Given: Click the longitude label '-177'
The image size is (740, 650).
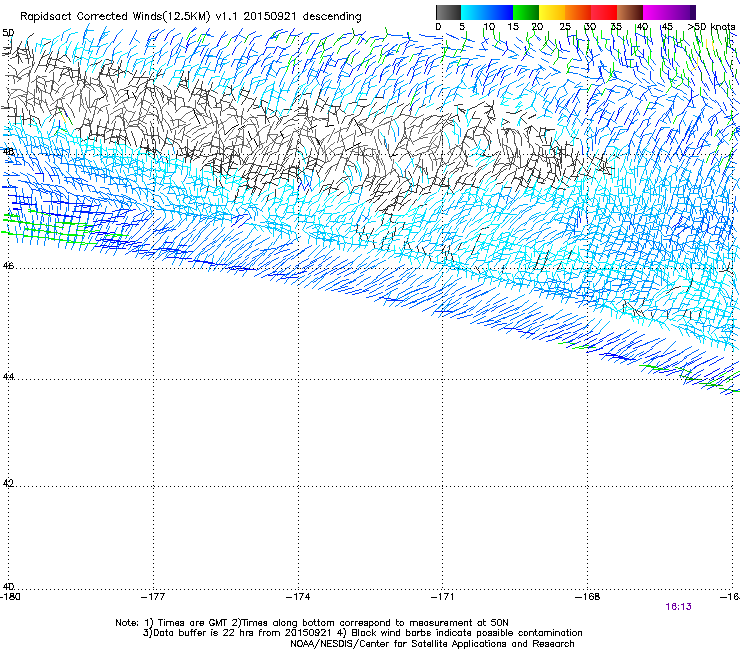Looking at the screenshot, I should pyautogui.click(x=154, y=597).
